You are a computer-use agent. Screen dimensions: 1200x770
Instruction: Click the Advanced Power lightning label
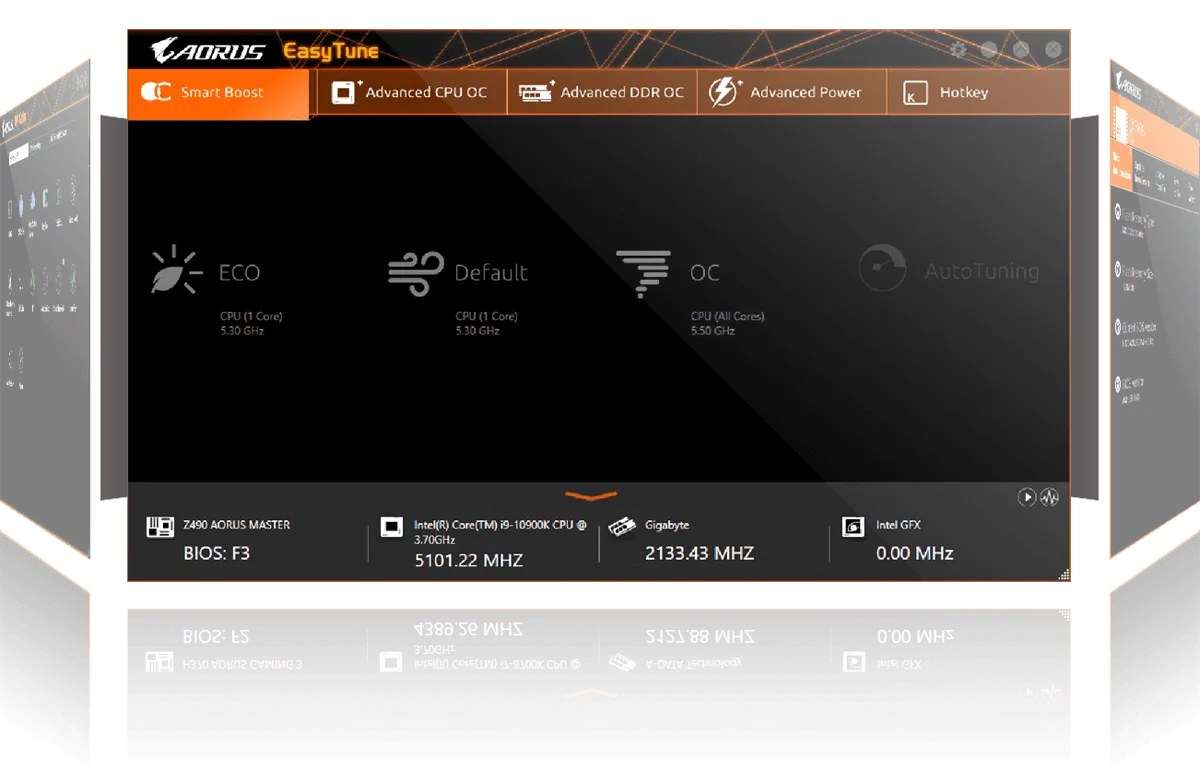point(792,91)
